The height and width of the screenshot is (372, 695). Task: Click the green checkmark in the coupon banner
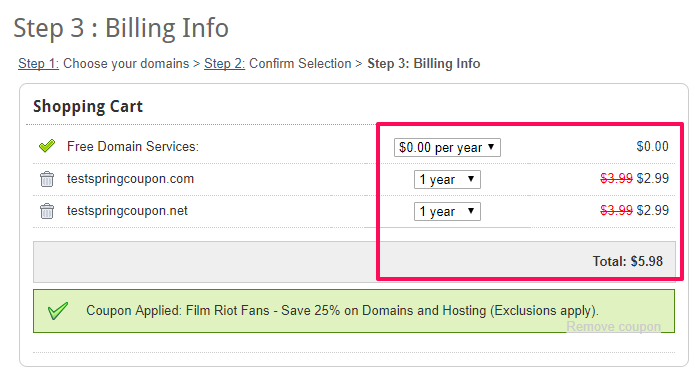coord(58,310)
